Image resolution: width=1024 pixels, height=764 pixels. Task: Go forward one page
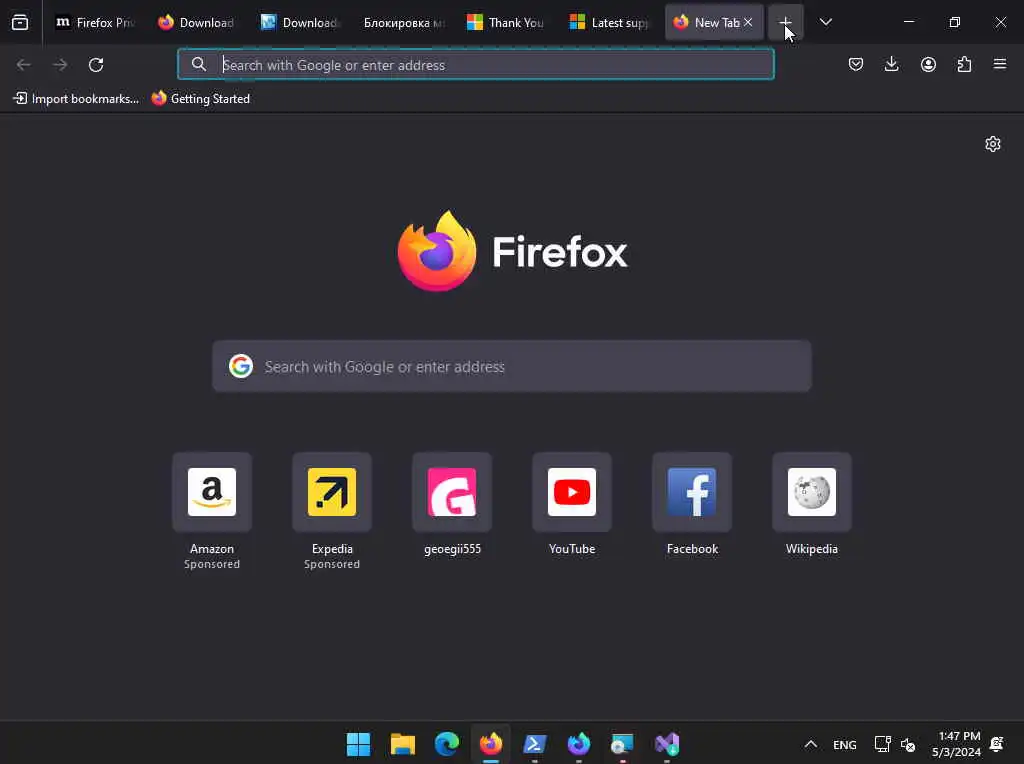click(60, 65)
